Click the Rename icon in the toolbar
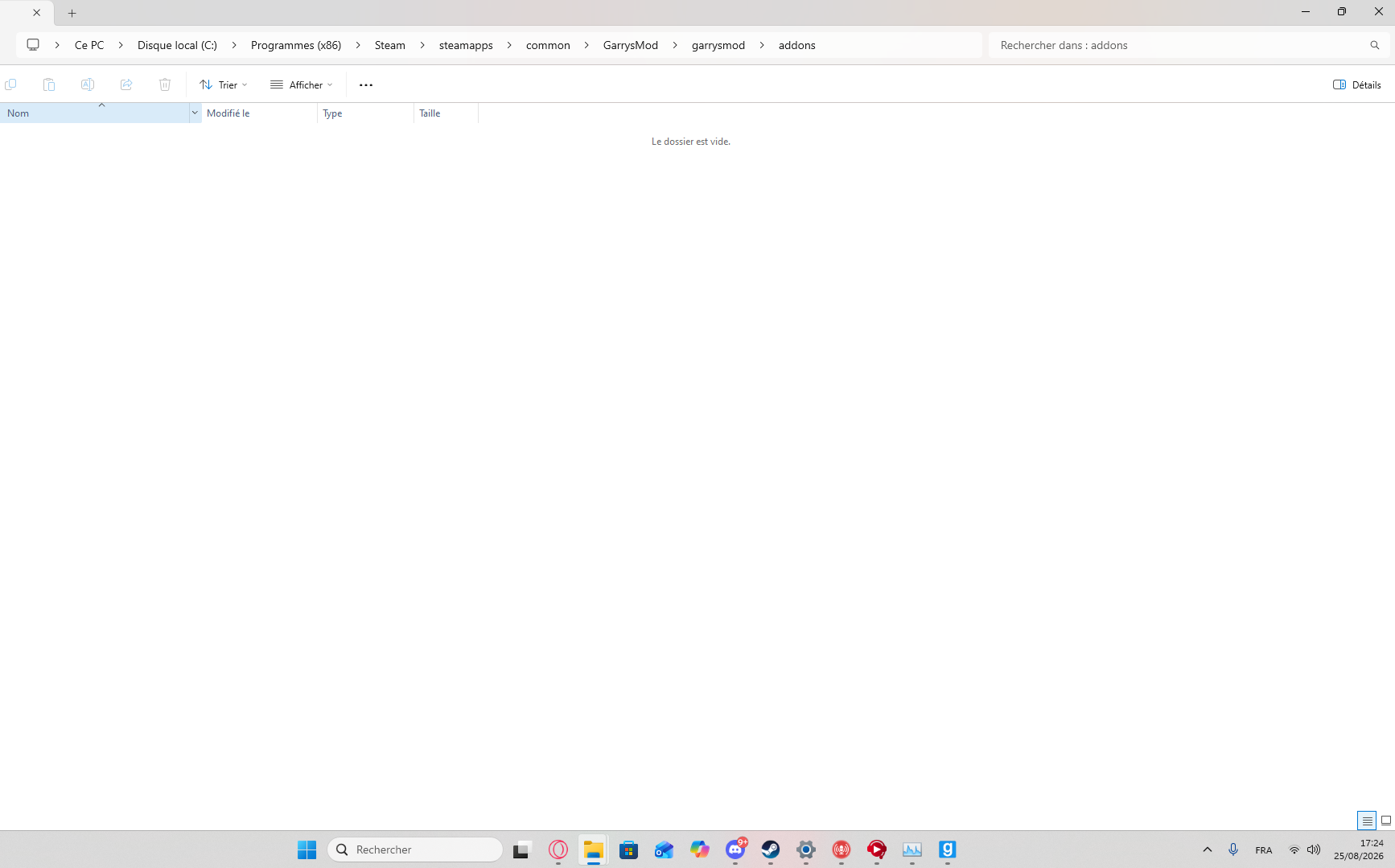This screenshot has height=868, width=1395. pos(88,84)
